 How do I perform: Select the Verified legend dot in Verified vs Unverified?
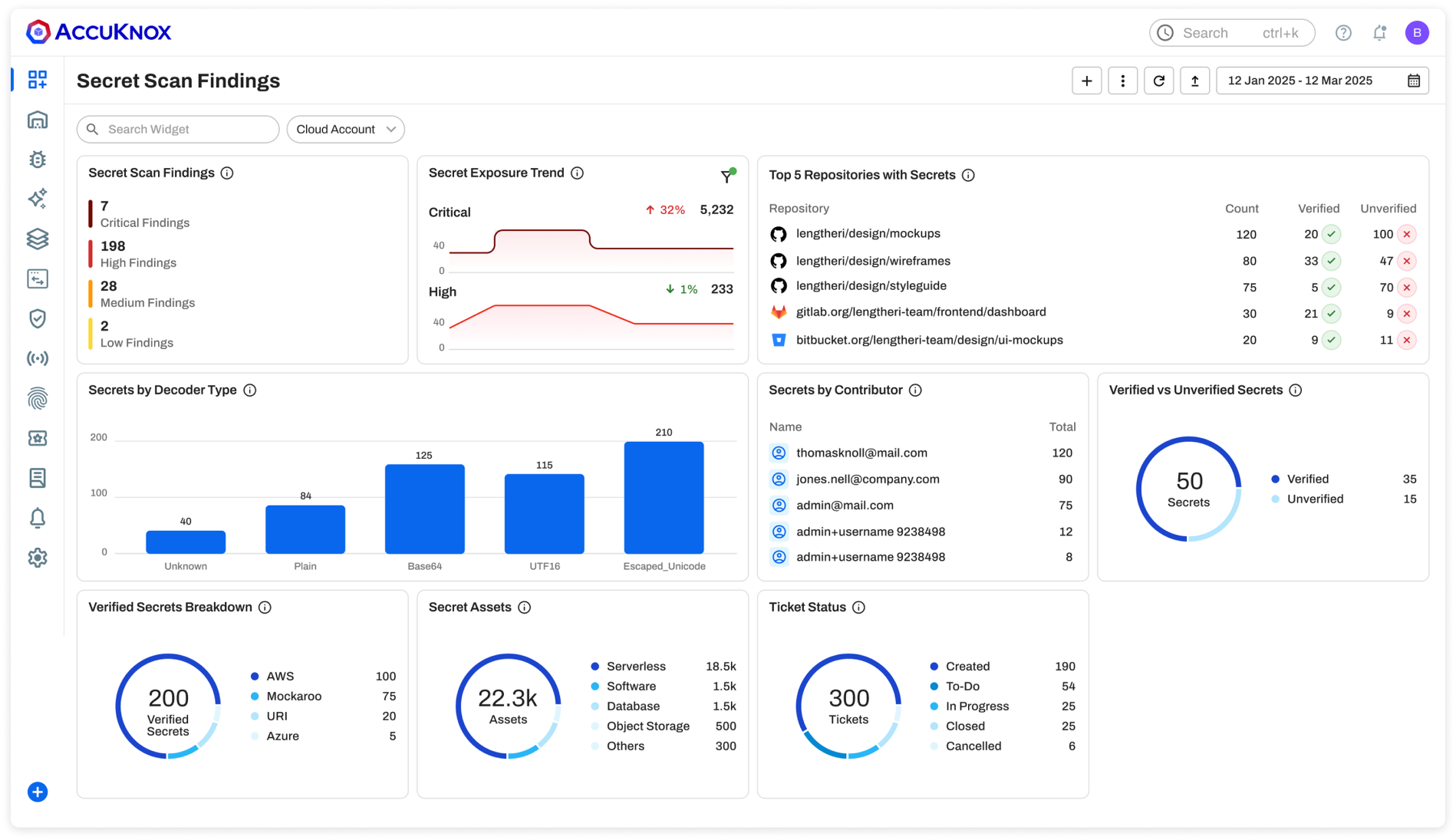click(x=1275, y=478)
